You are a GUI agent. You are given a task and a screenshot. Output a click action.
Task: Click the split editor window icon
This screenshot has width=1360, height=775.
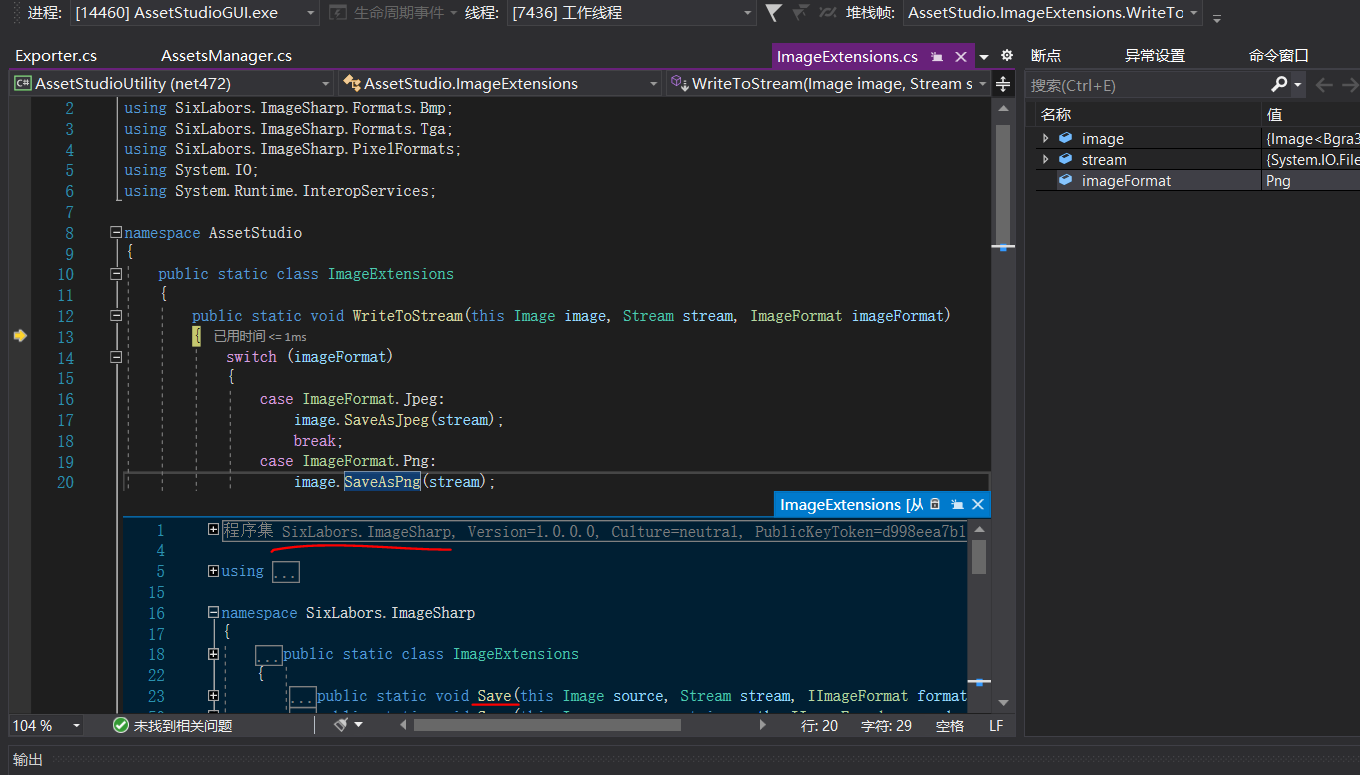(x=1003, y=84)
